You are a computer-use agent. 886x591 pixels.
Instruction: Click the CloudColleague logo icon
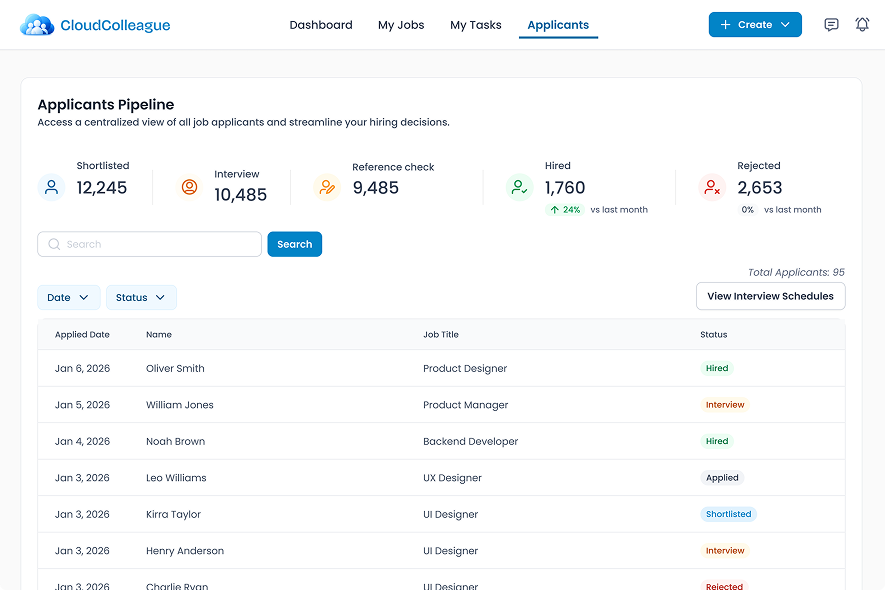coord(37,25)
